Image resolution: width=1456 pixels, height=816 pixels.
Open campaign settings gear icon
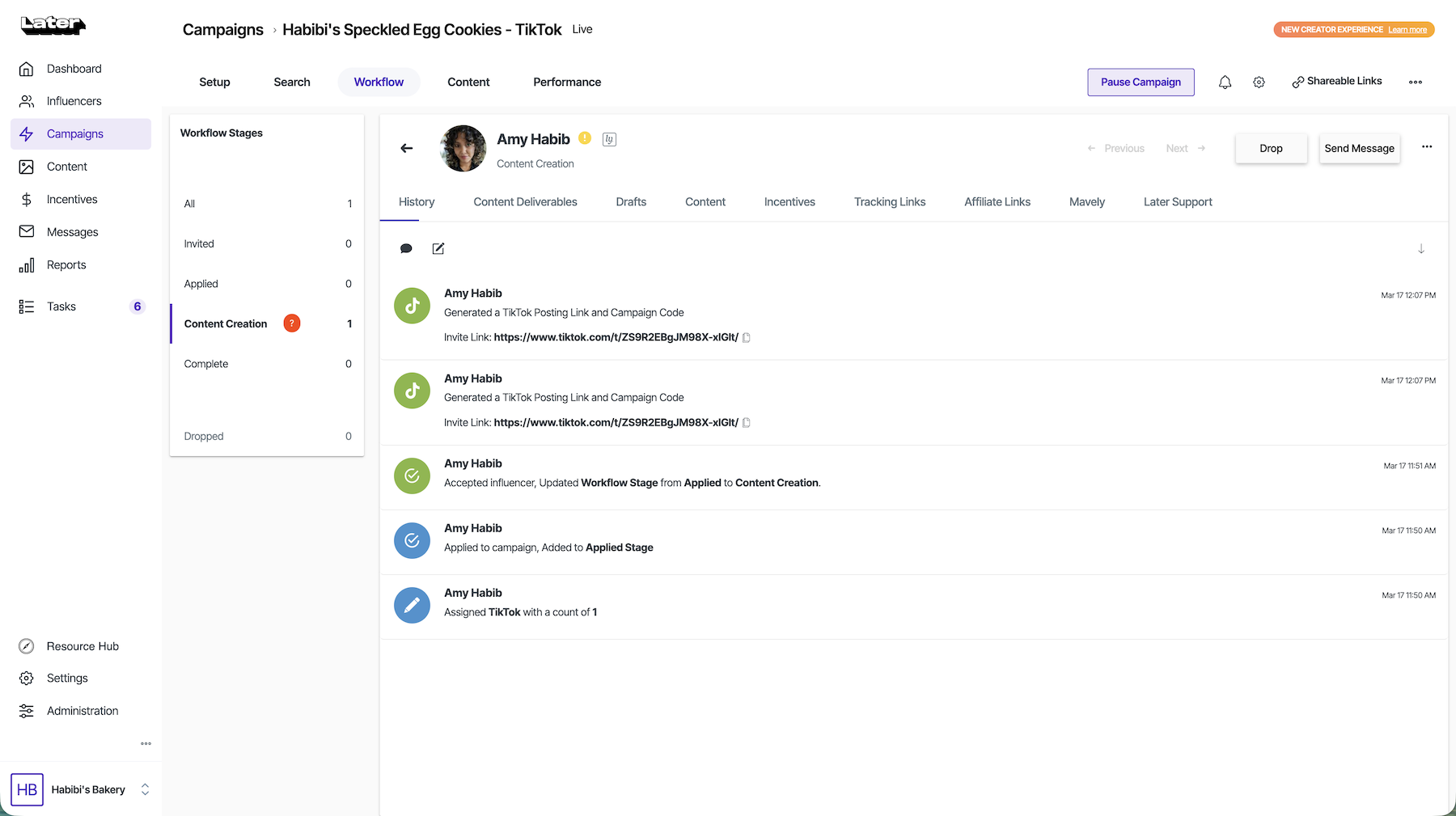pyautogui.click(x=1259, y=82)
